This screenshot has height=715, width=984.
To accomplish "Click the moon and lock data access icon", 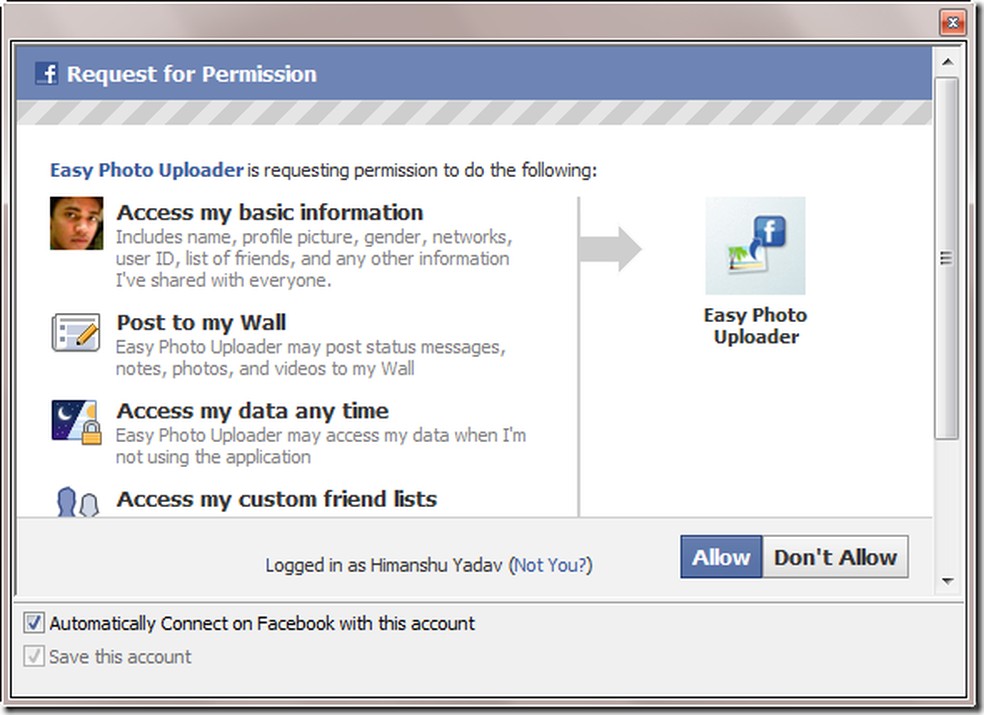I will [x=76, y=421].
